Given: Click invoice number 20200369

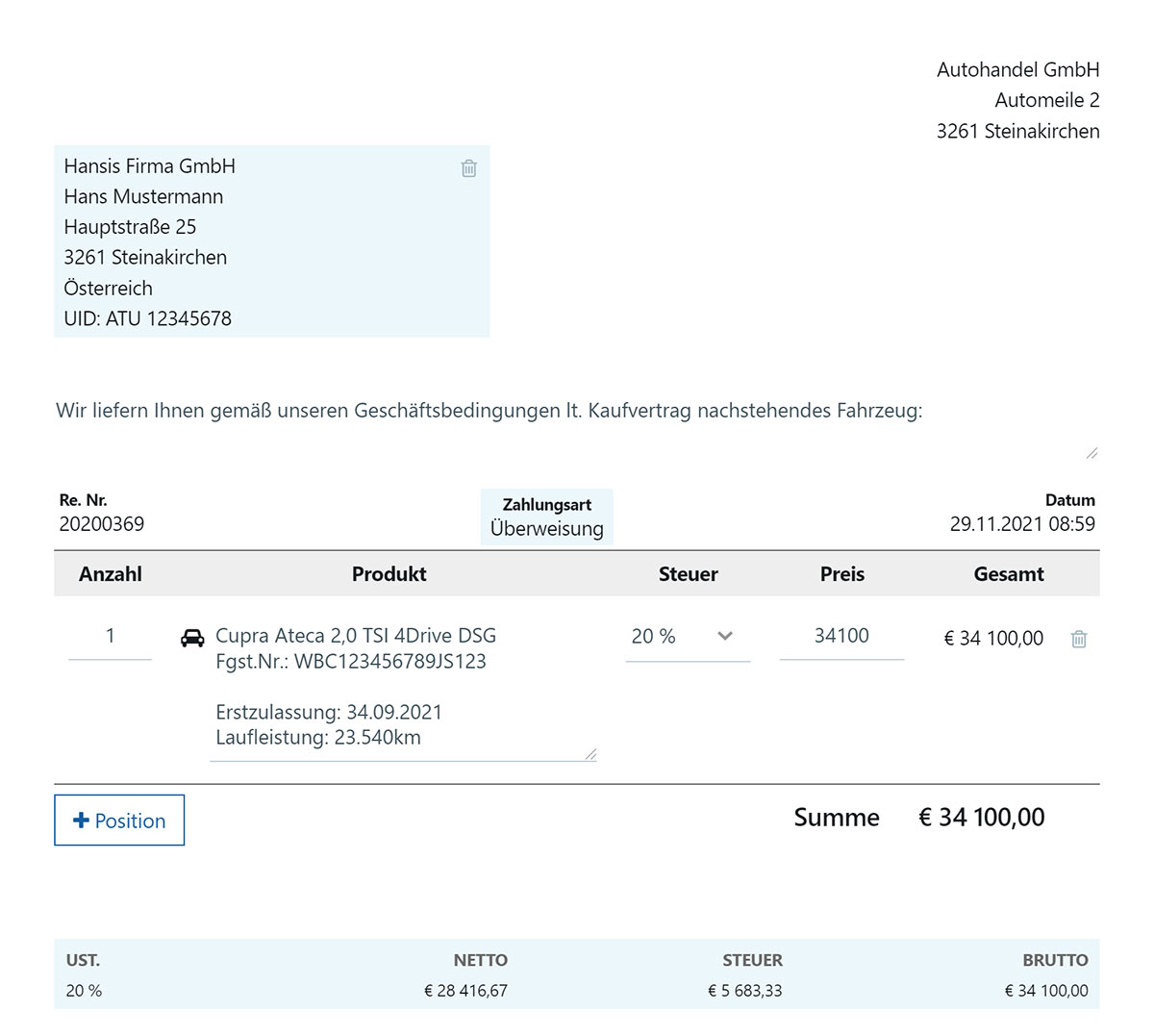Looking at the screenshot, I should 102,524.
